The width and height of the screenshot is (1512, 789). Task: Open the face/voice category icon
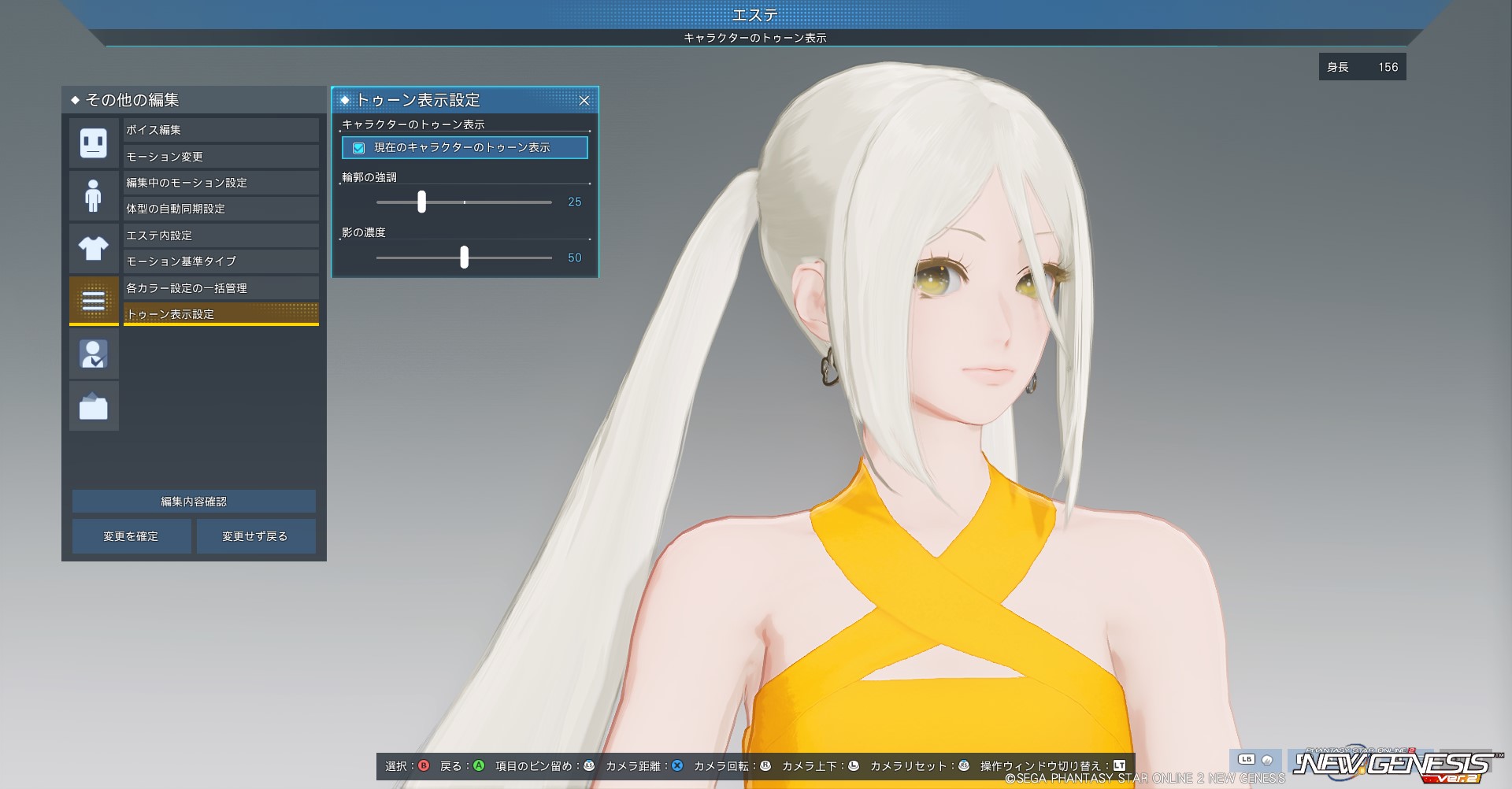[94, 143]
